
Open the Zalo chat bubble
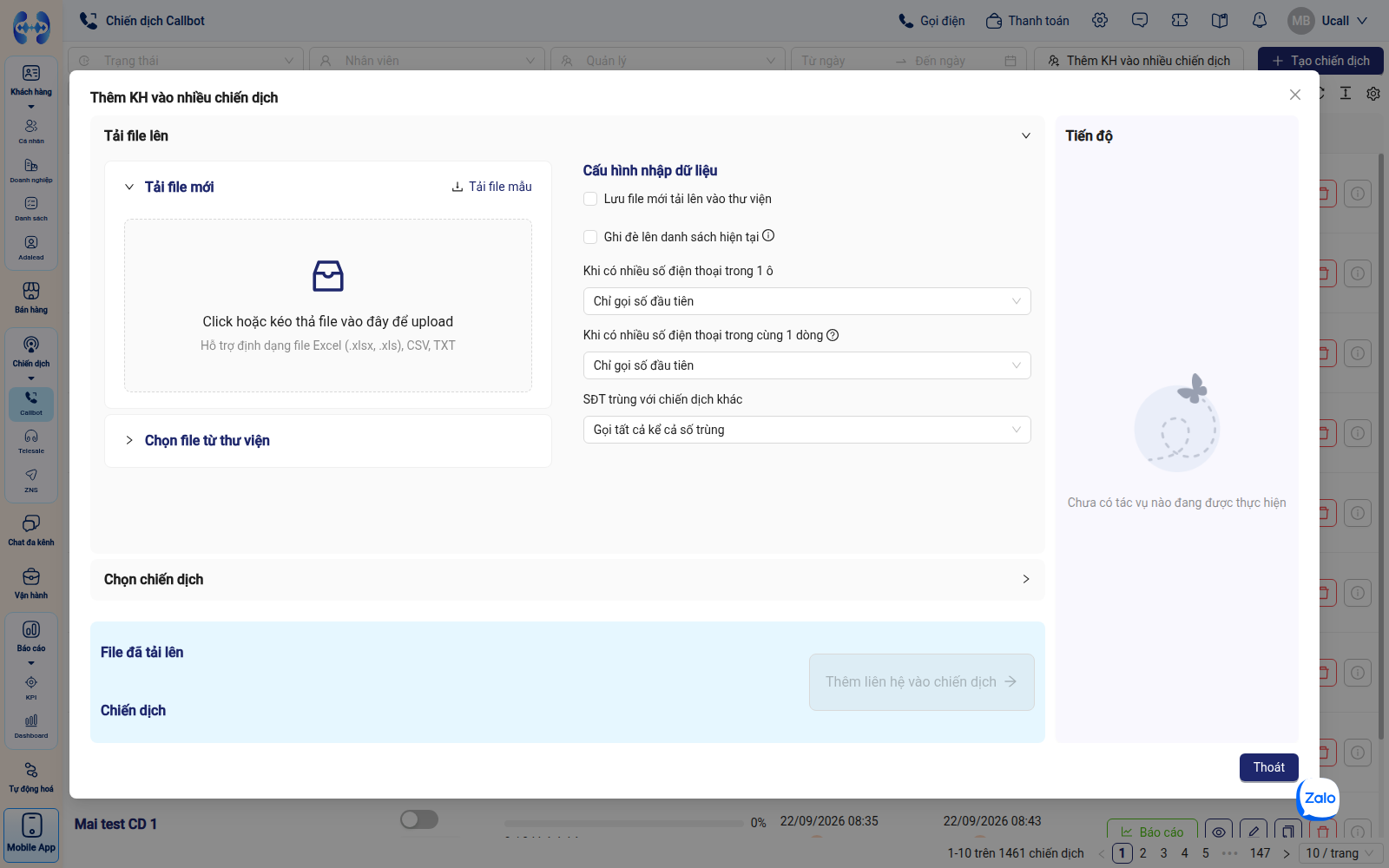click(1319, 799)
